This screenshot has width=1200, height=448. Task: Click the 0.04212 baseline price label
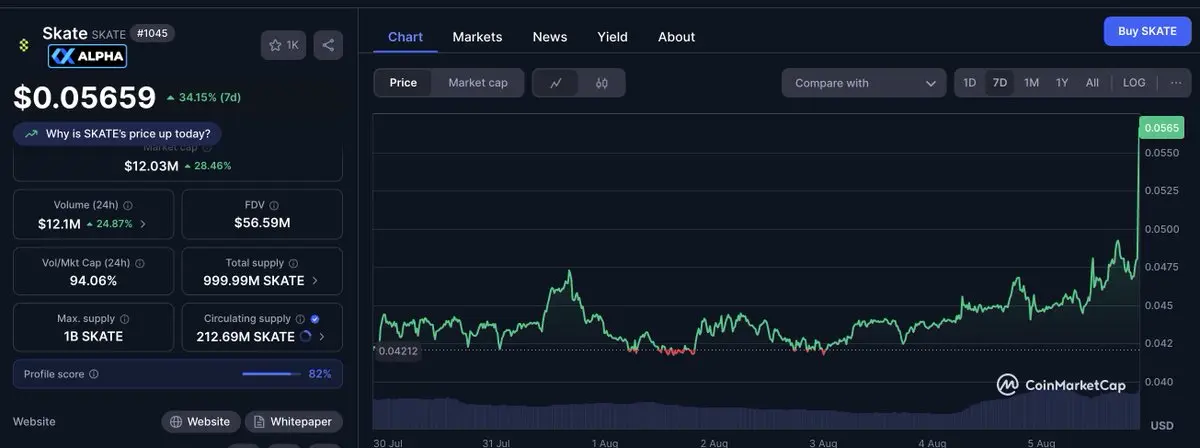[x=398, y=351]
